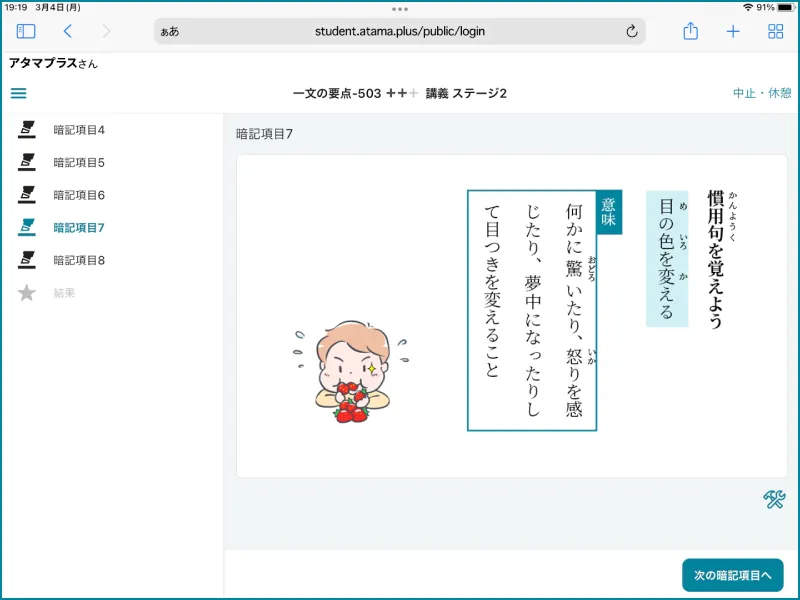Click the 意味 label tag

[x=609, y=212]
